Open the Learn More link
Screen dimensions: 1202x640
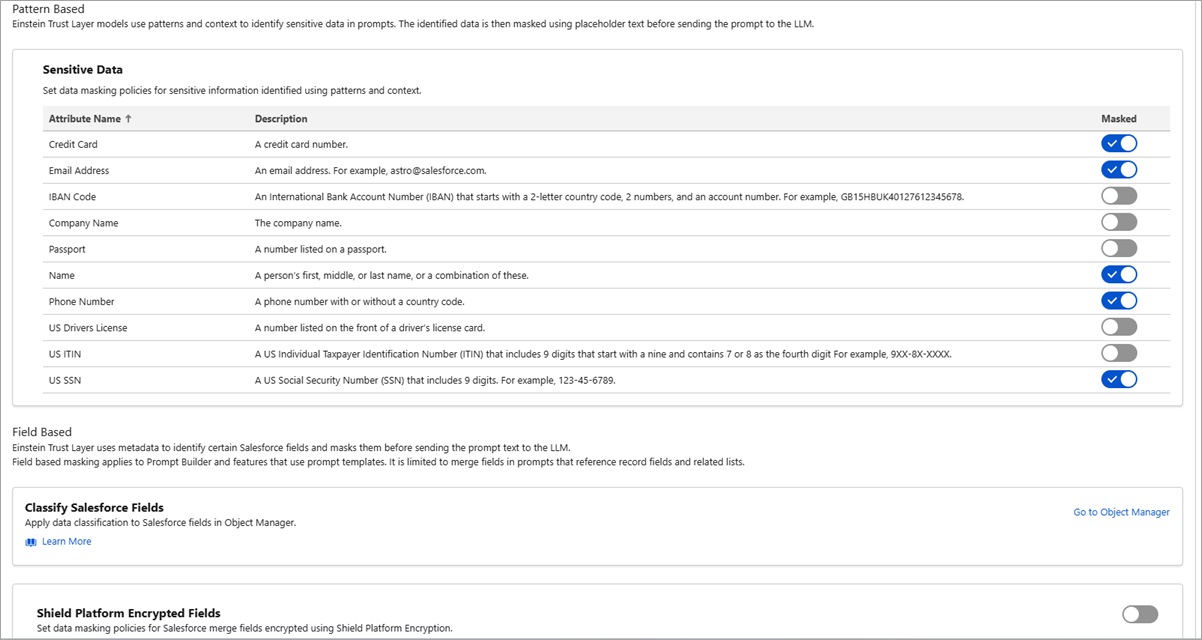[x=66, y=542]
